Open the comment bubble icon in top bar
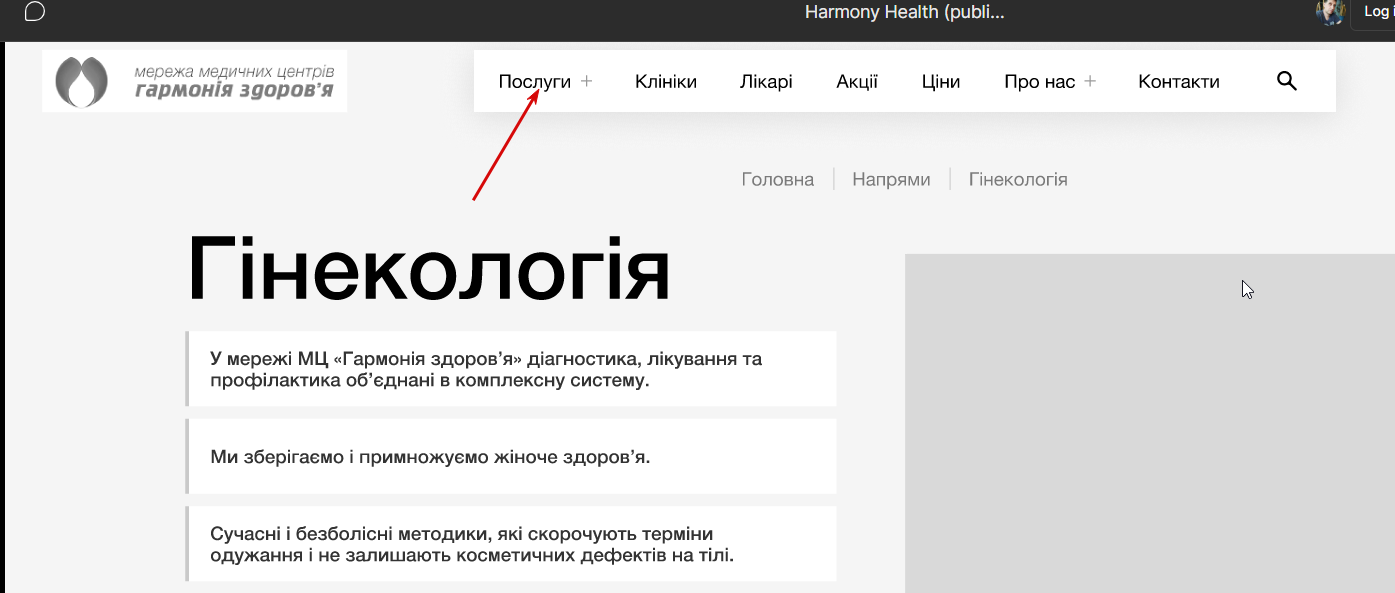 [34, 12]
